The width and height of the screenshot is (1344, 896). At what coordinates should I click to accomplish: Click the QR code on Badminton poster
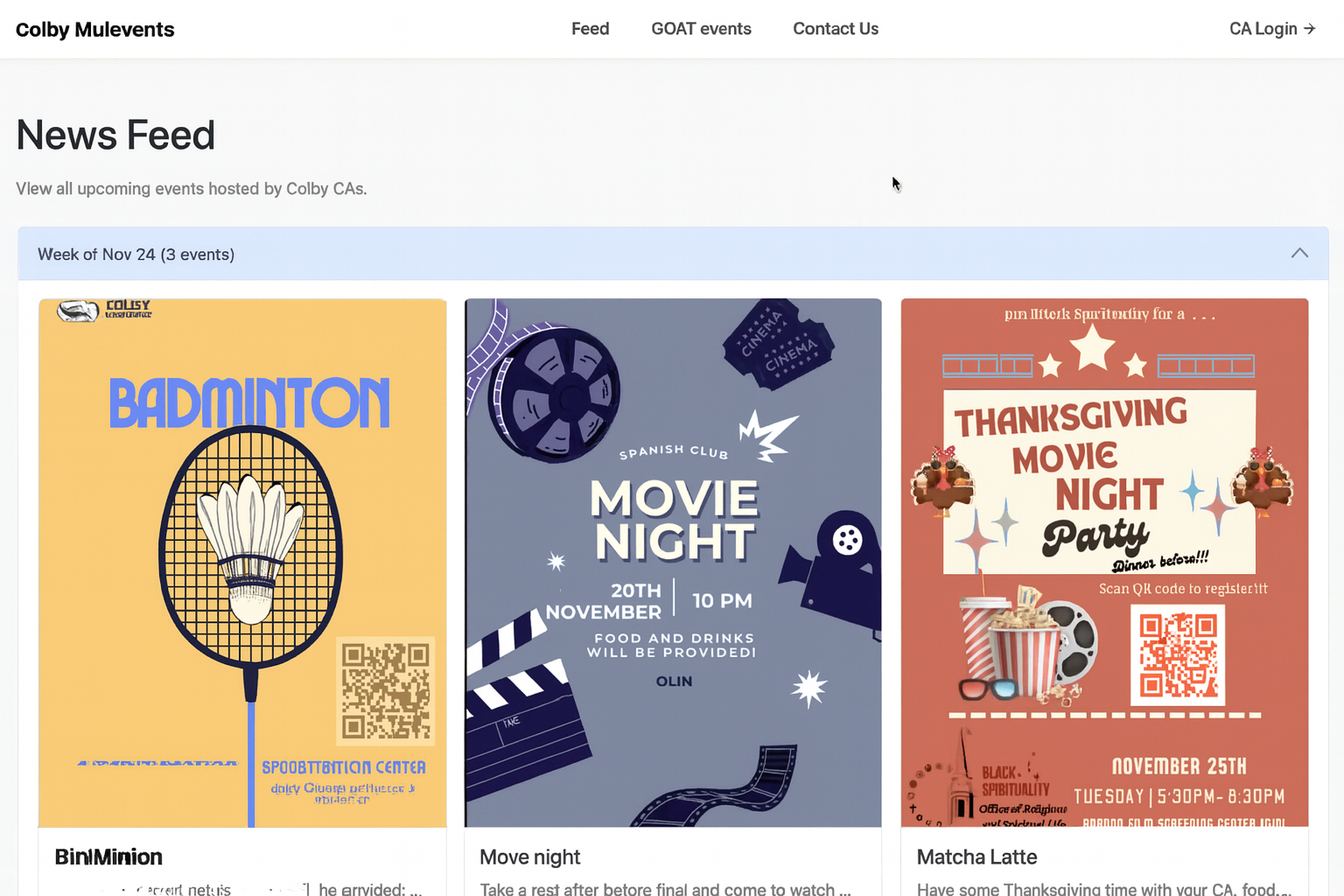[x=386, y=690]
